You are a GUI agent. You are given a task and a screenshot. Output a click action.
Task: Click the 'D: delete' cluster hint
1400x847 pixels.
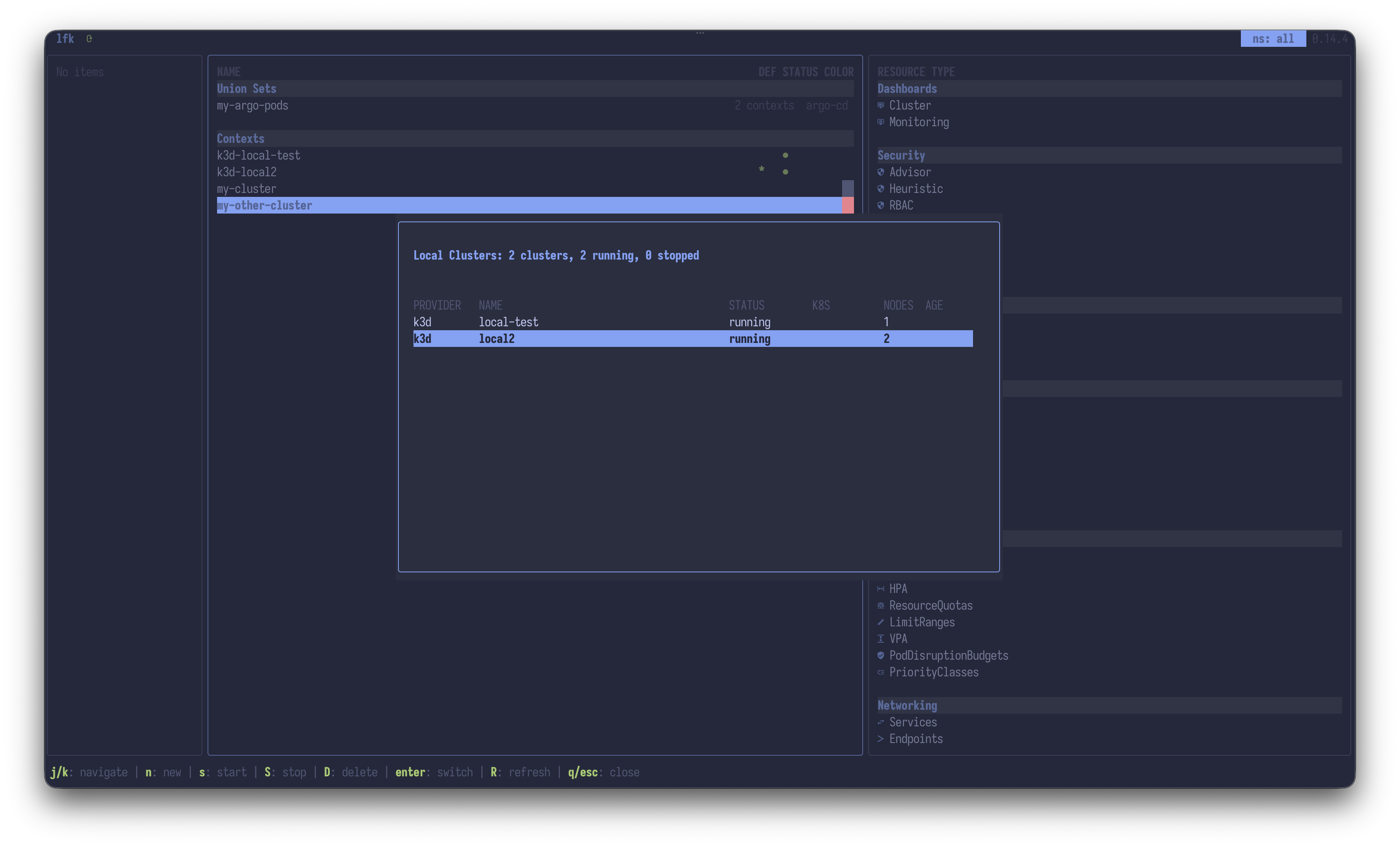[350, 772]
